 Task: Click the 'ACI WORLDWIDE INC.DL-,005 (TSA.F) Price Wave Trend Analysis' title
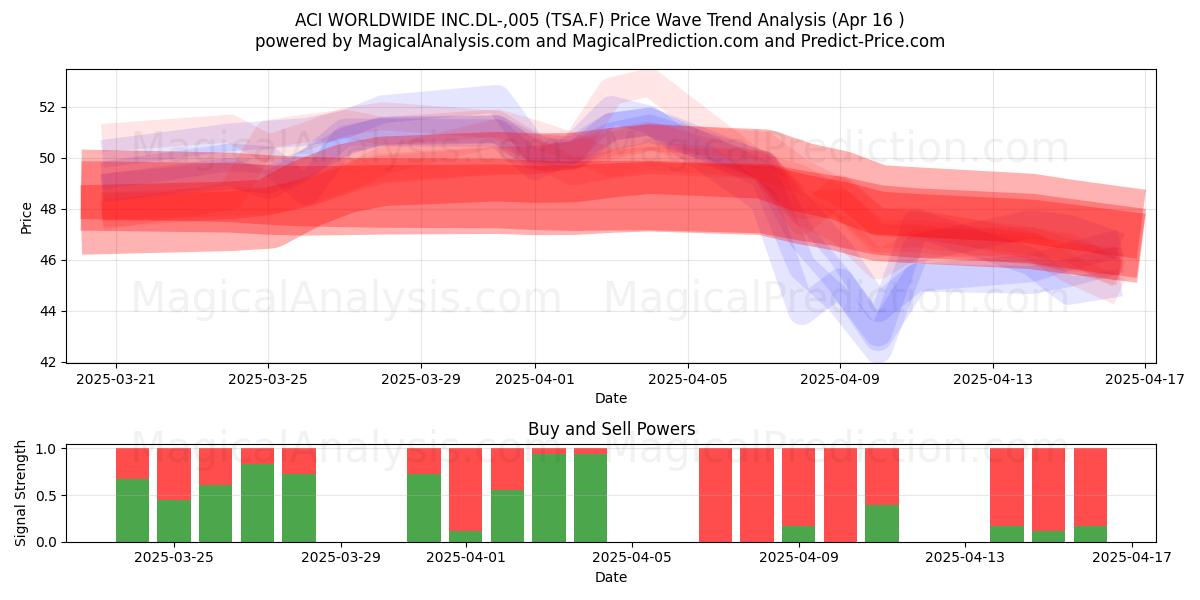(x=600, y=20)
